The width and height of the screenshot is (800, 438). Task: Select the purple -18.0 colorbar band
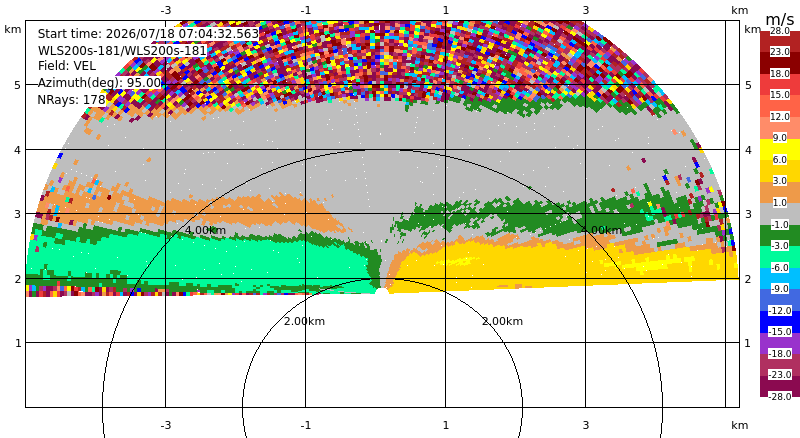click(780, 343)
